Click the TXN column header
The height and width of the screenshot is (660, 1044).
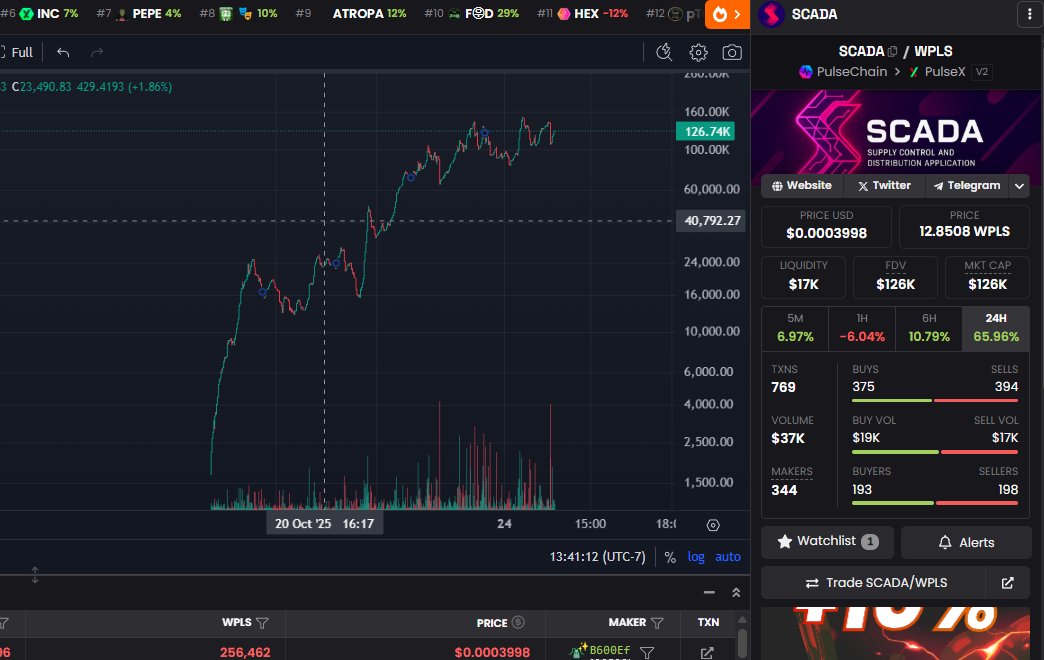click(708, 623)
